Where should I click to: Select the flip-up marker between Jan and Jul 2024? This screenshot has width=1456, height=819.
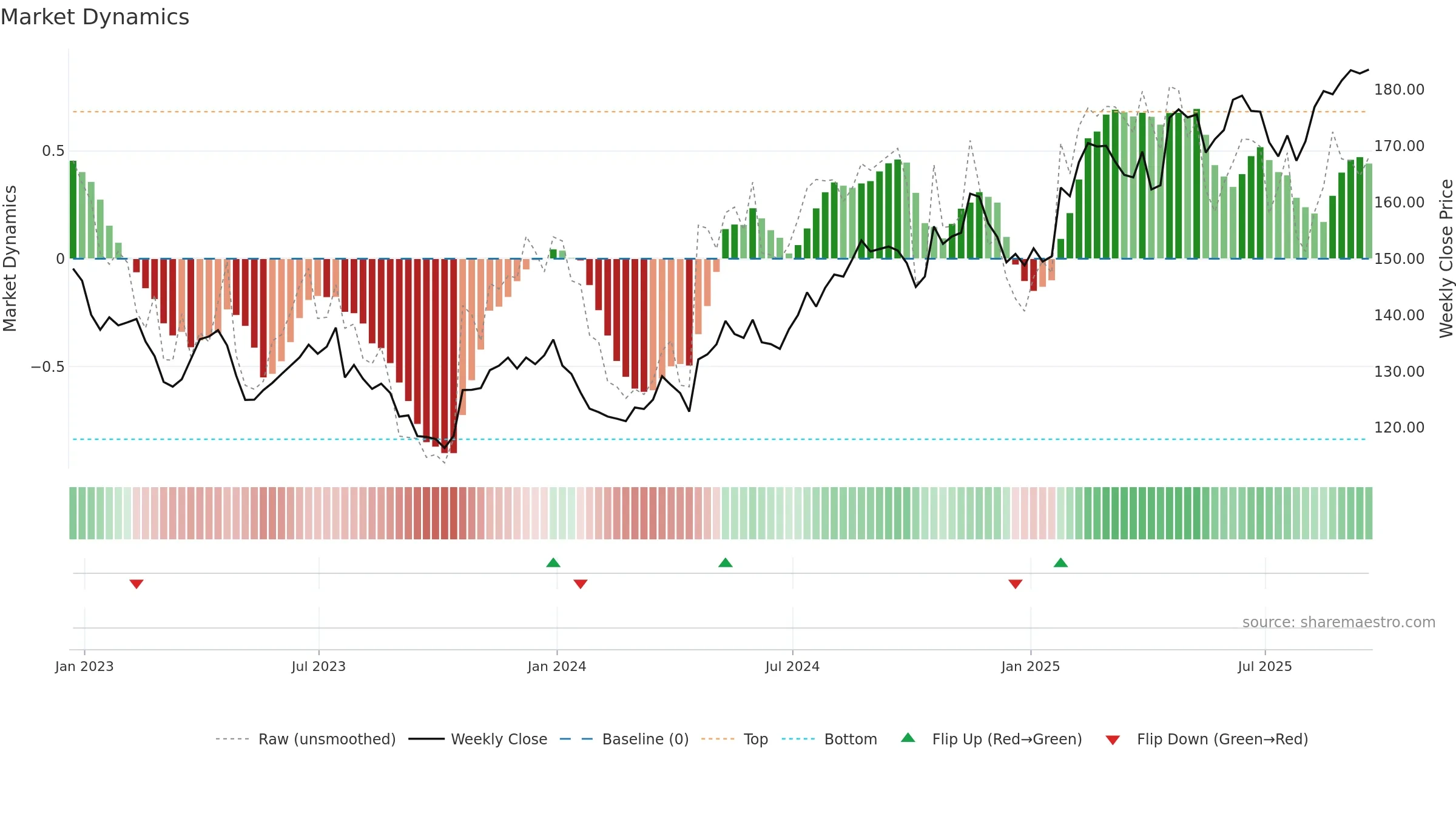[726, 562]
